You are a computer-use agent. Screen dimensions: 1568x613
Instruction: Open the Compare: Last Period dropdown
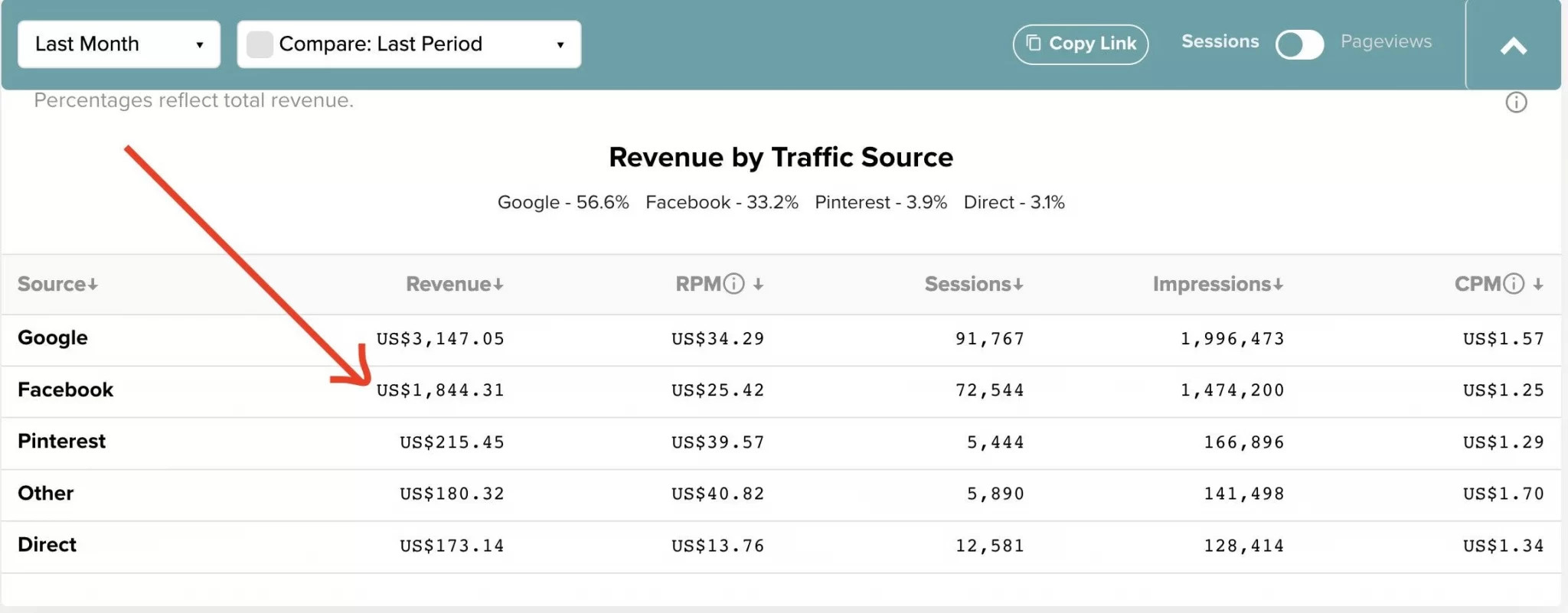[409, 44]
